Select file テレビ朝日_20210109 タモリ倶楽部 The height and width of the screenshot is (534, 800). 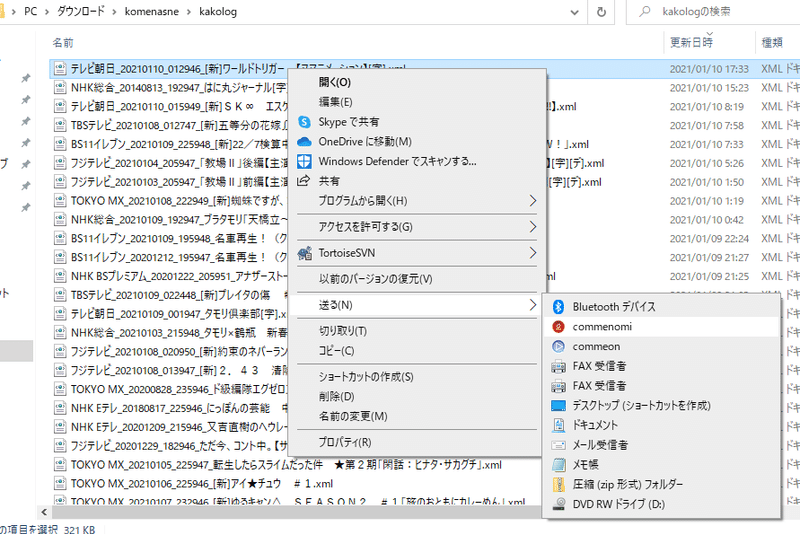click(x=179, y=314)
